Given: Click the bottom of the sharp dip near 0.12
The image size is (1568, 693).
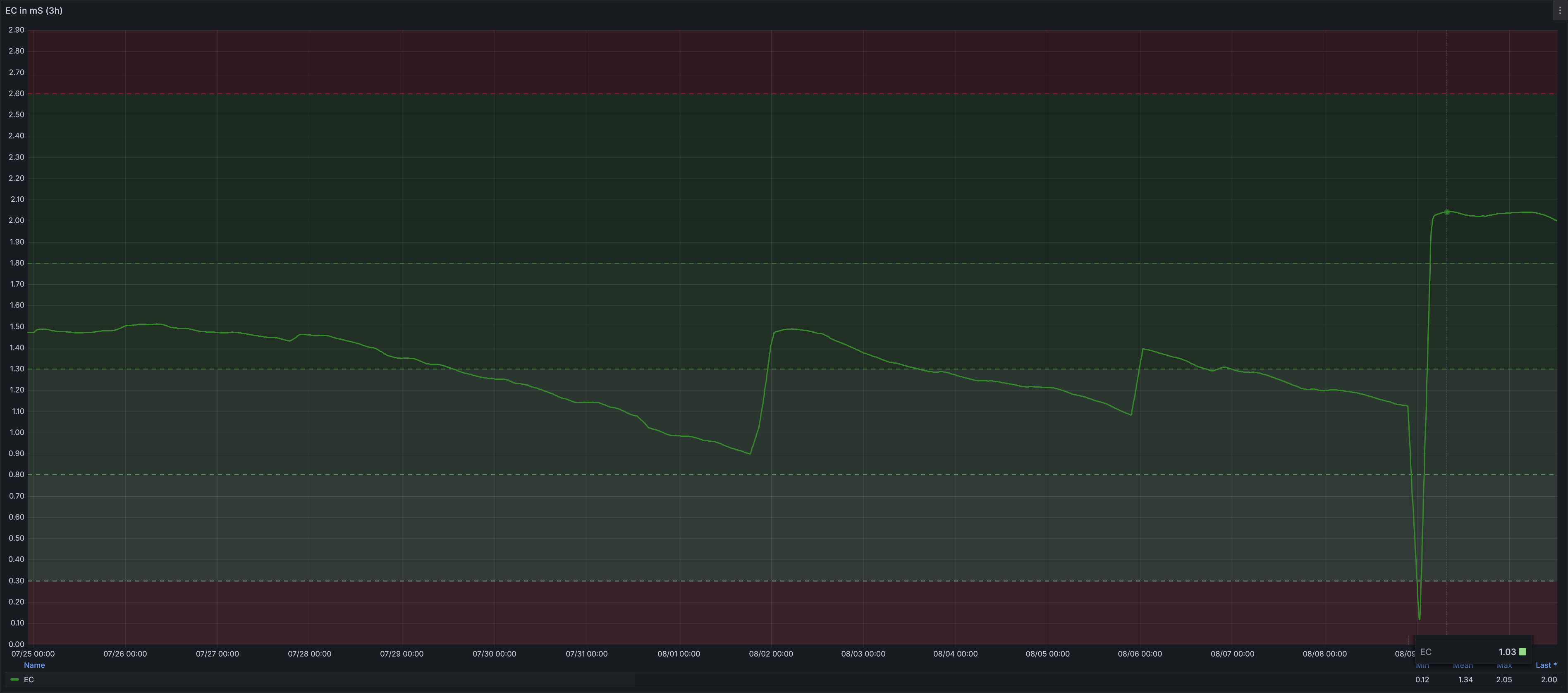Looking at the screenshot, I should pos(1419,618).
